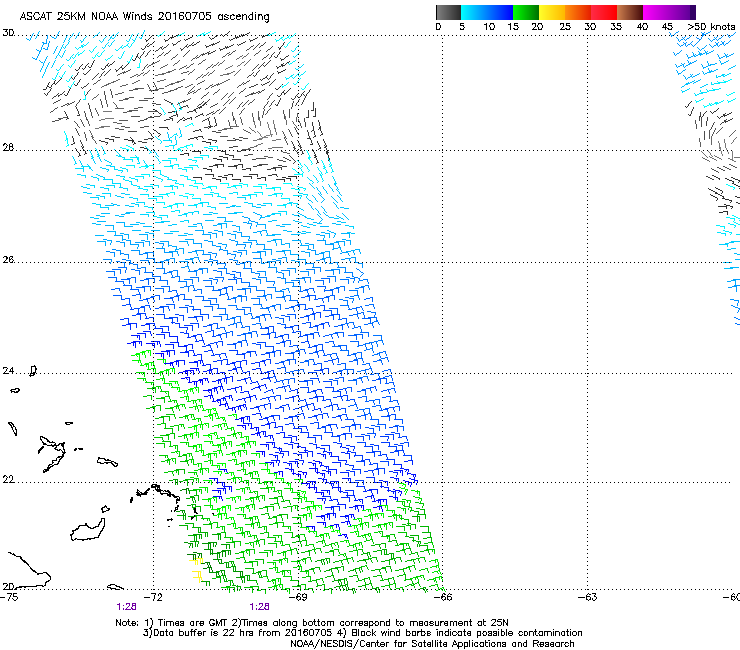The width and height of the screenshot is (740, 650).
Task: Click the '>50 knots' legend label
Action: [x=711, y=27]
